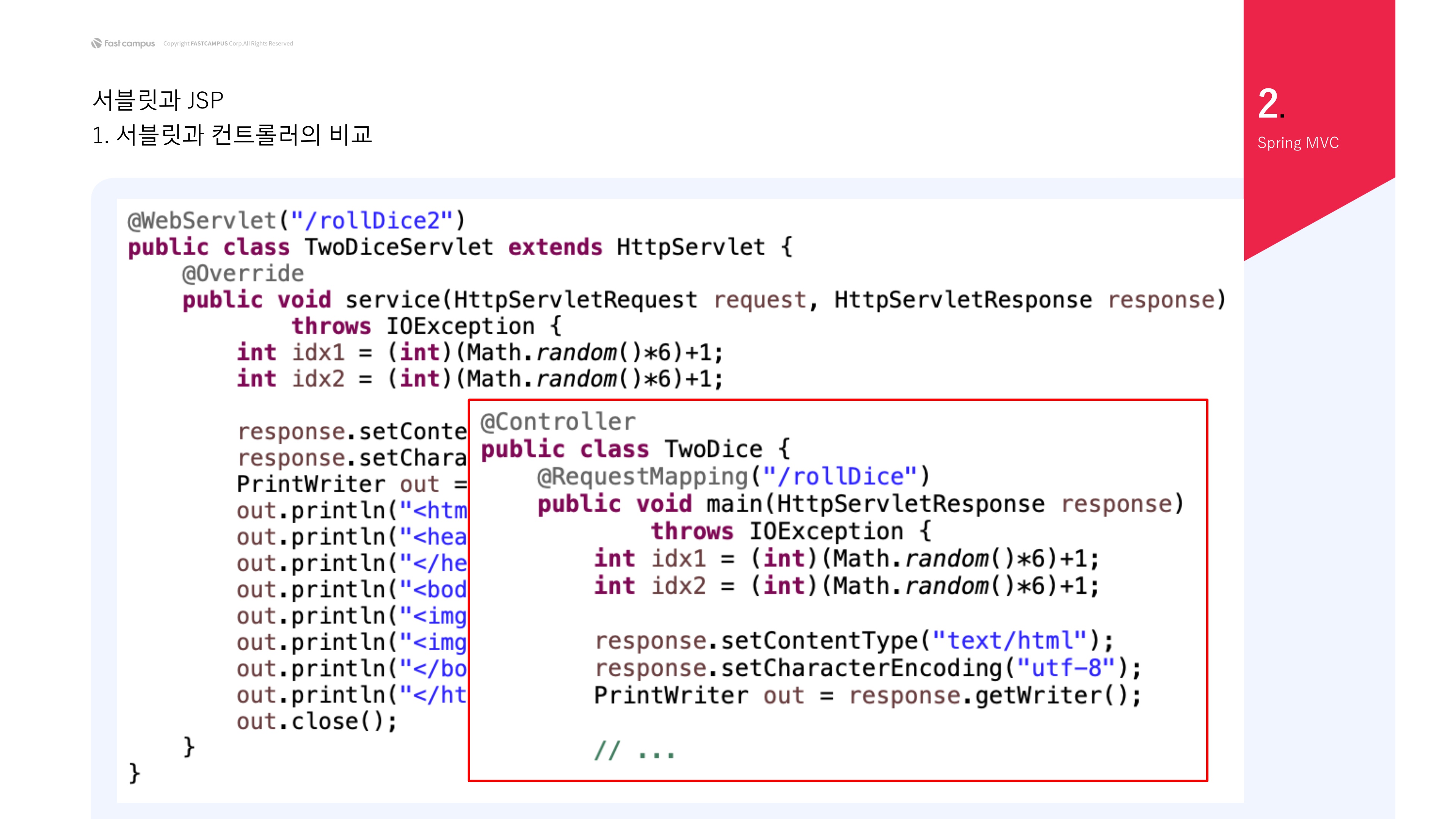Click the TwoDiceServlet class name
This screenshot has height=819, width=1456.
[x=399, y=247]
